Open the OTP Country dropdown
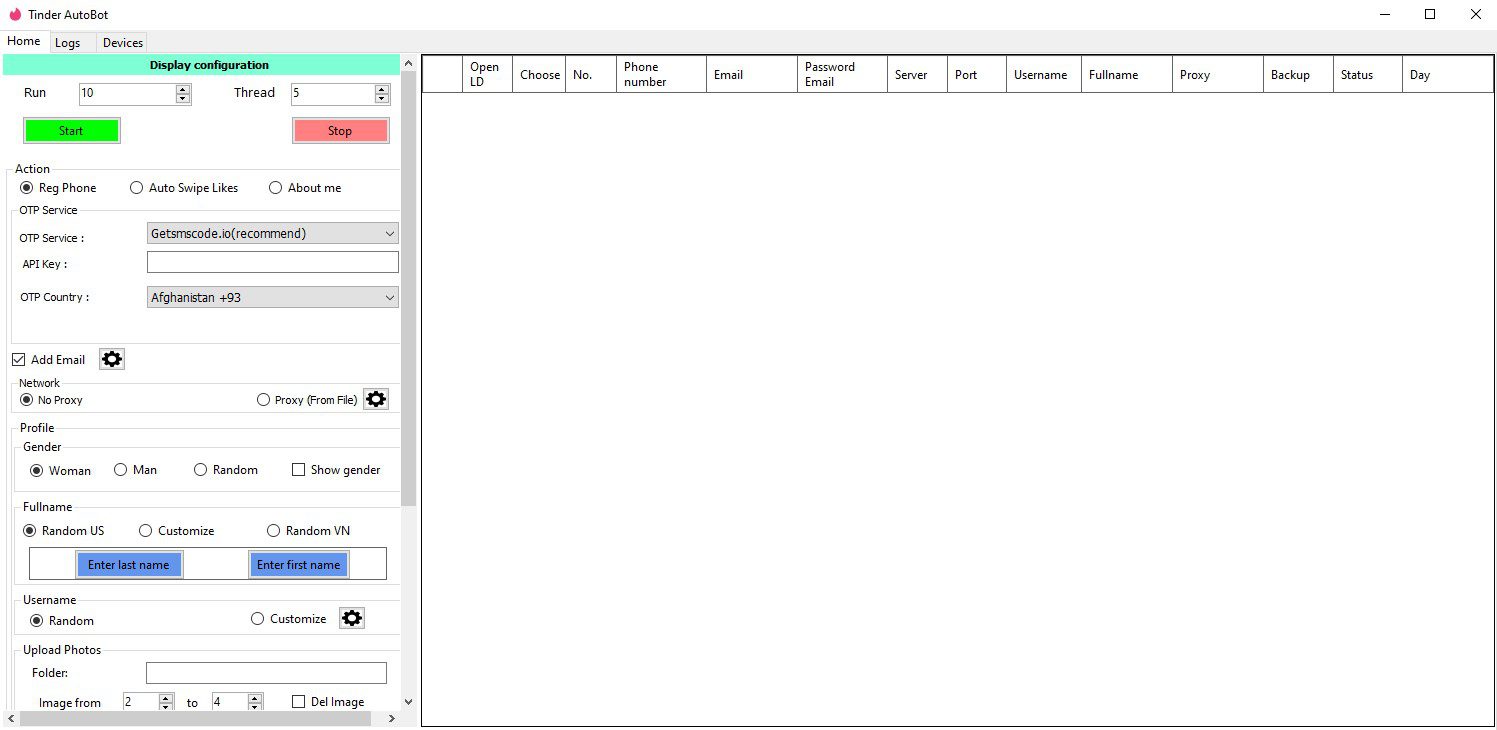The height and width of the screenshot is (730, 1497). 272,297
